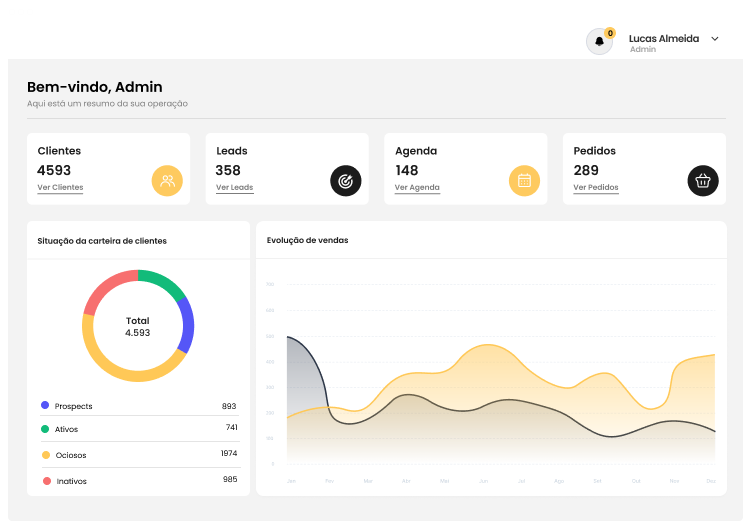Select the Inativos row in legend
The image size is (755, 530).
point(138,481)
